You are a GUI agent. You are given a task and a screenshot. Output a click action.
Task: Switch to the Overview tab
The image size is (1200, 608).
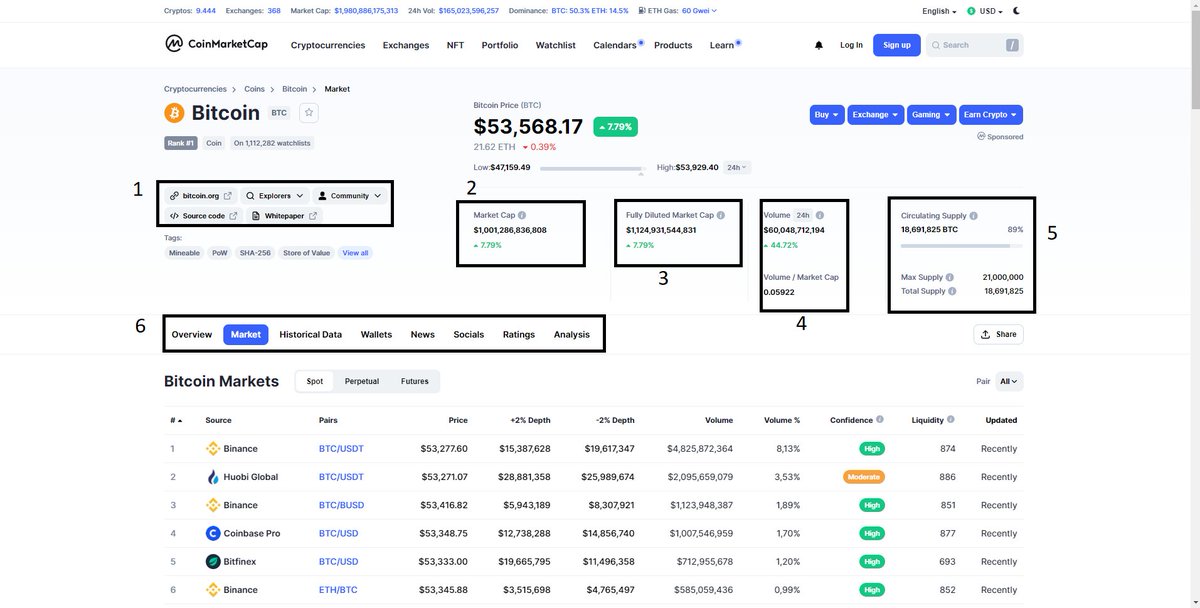[x=192, y=335]
